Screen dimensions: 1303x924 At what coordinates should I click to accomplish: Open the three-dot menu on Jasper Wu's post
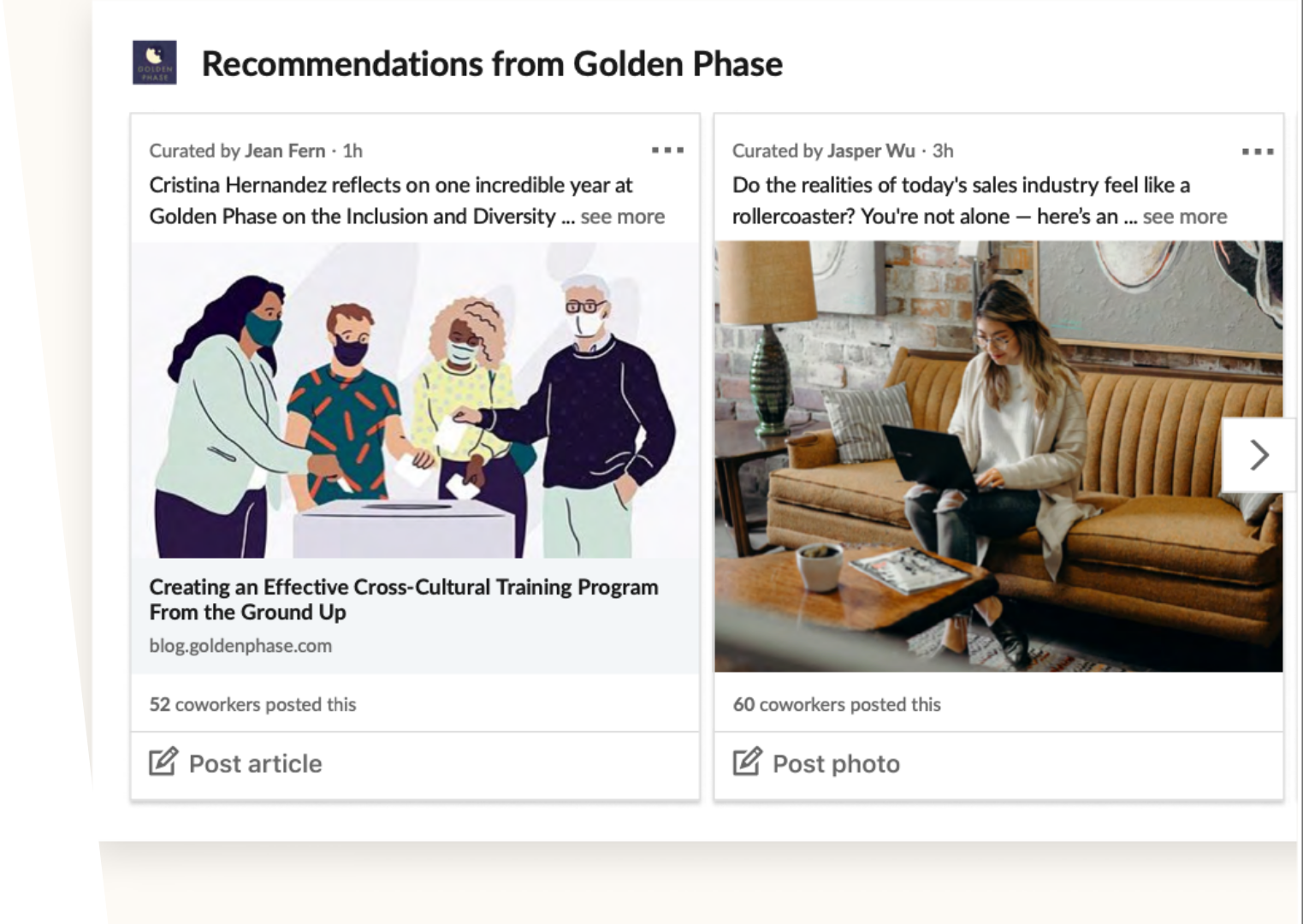[x=1258, y=151]
